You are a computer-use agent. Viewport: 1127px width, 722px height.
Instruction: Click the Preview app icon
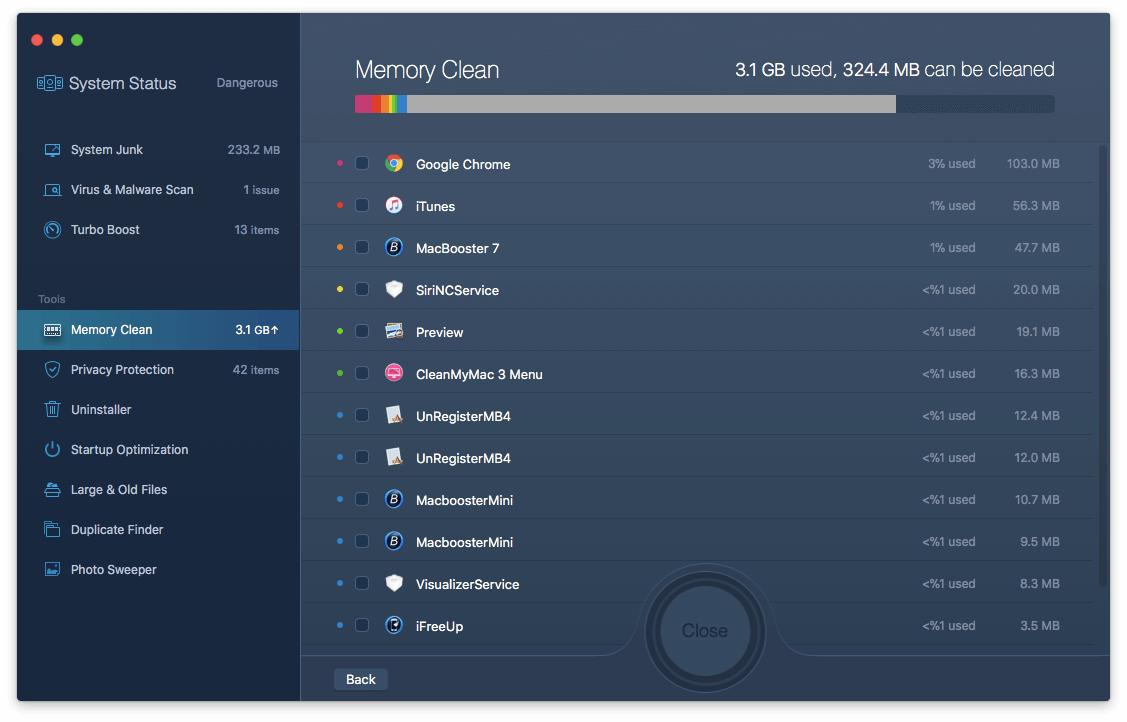click(394, 332)
